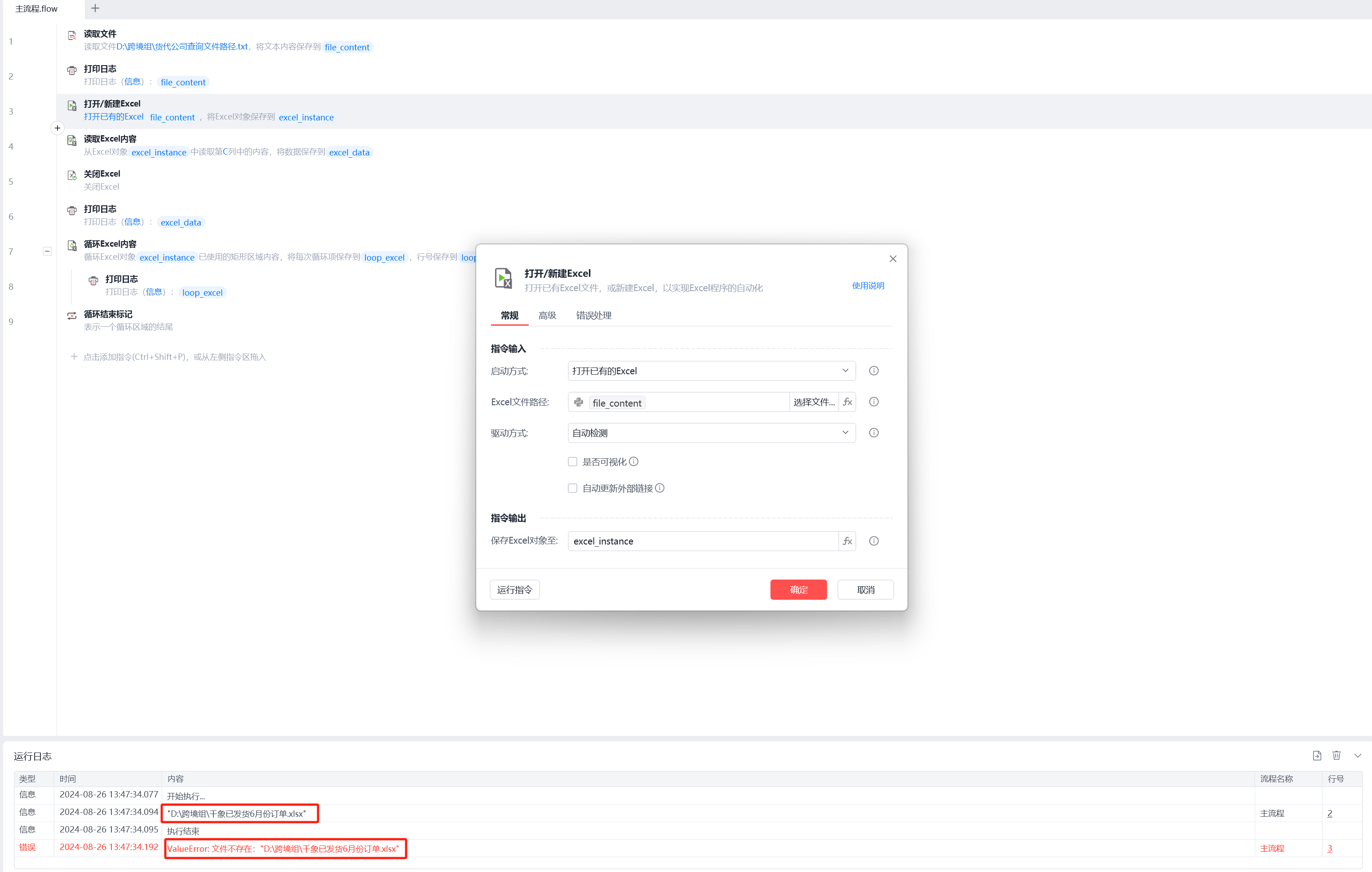Screen dimensions: 1372x872
Task: Click the 保存Excel对象至 input field
Action: (703, 541)
